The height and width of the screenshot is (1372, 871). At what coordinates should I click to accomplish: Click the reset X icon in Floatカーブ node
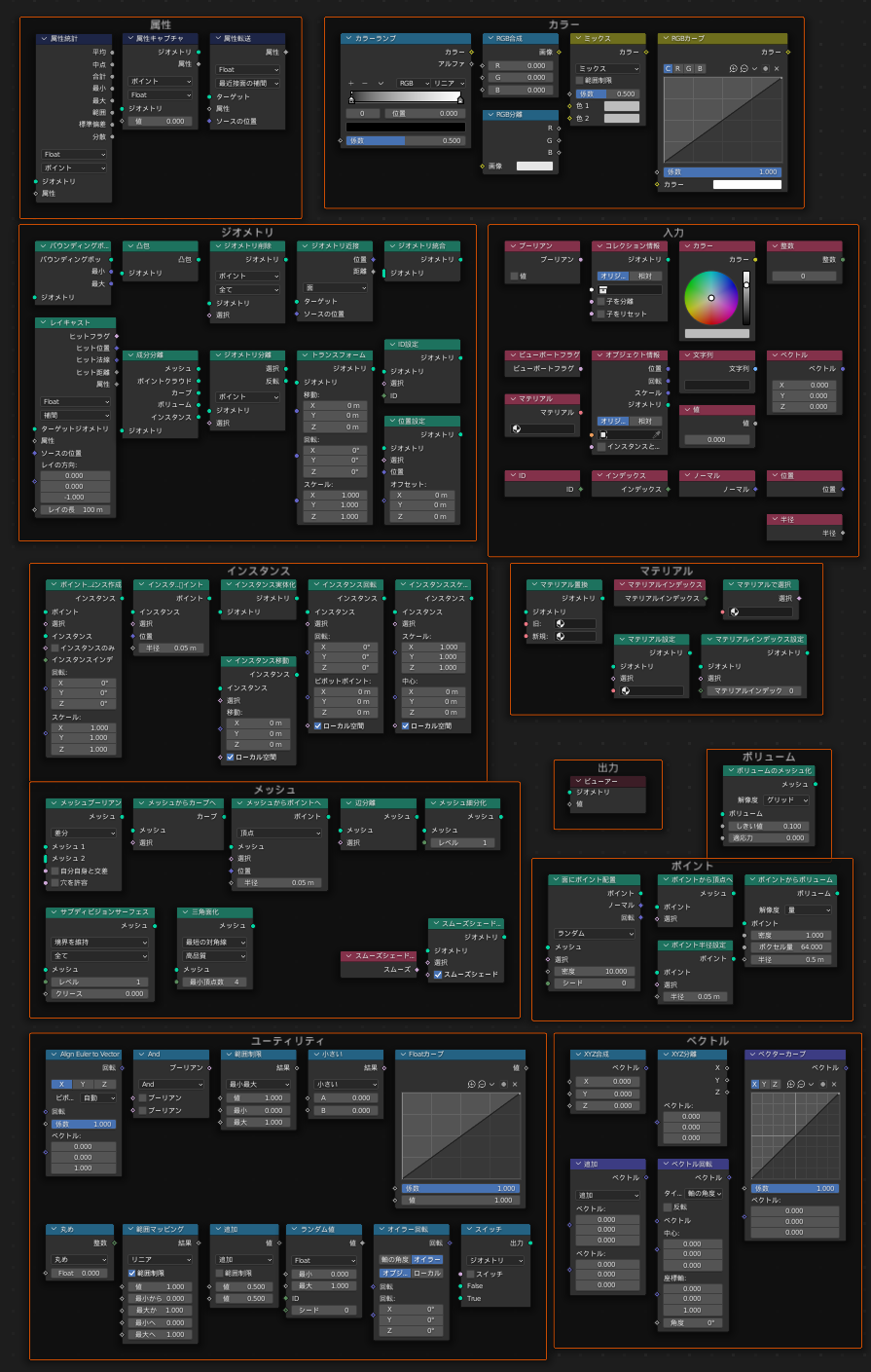click(x=515, y=1084)
